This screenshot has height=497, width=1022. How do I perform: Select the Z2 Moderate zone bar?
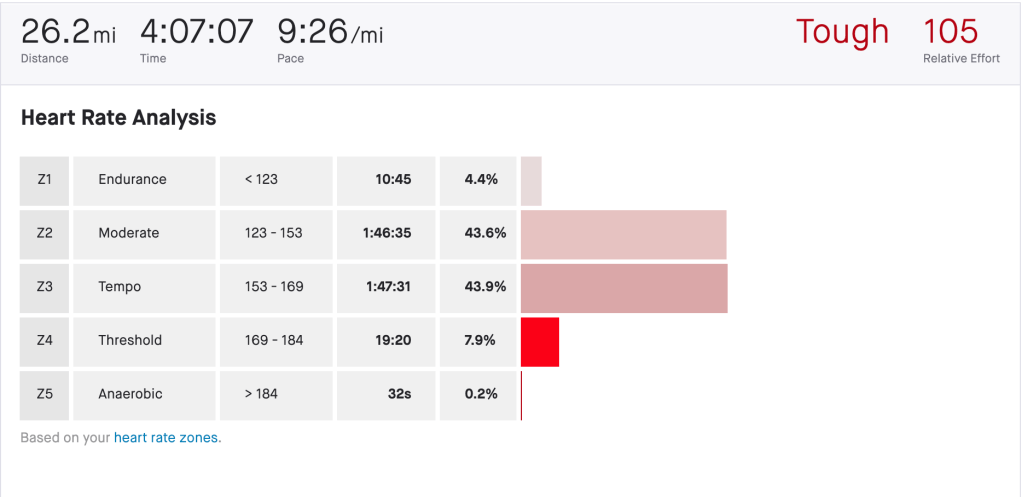pyautogui.click(x=623, y=234)
